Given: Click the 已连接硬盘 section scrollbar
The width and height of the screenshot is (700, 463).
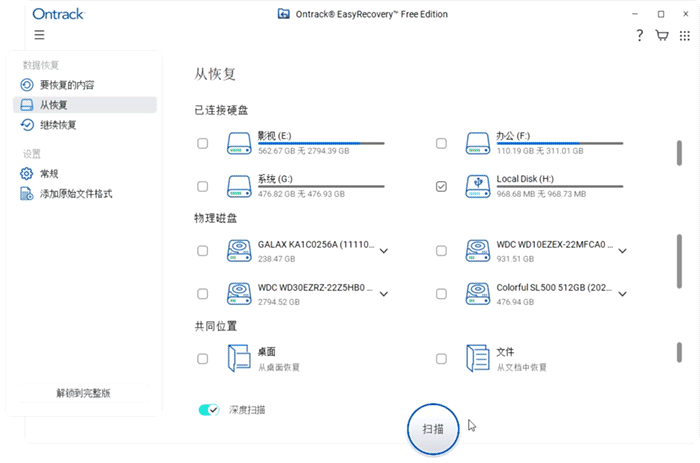Looking at the screenshot, I should pyautogui.click(x=679, y=153).
